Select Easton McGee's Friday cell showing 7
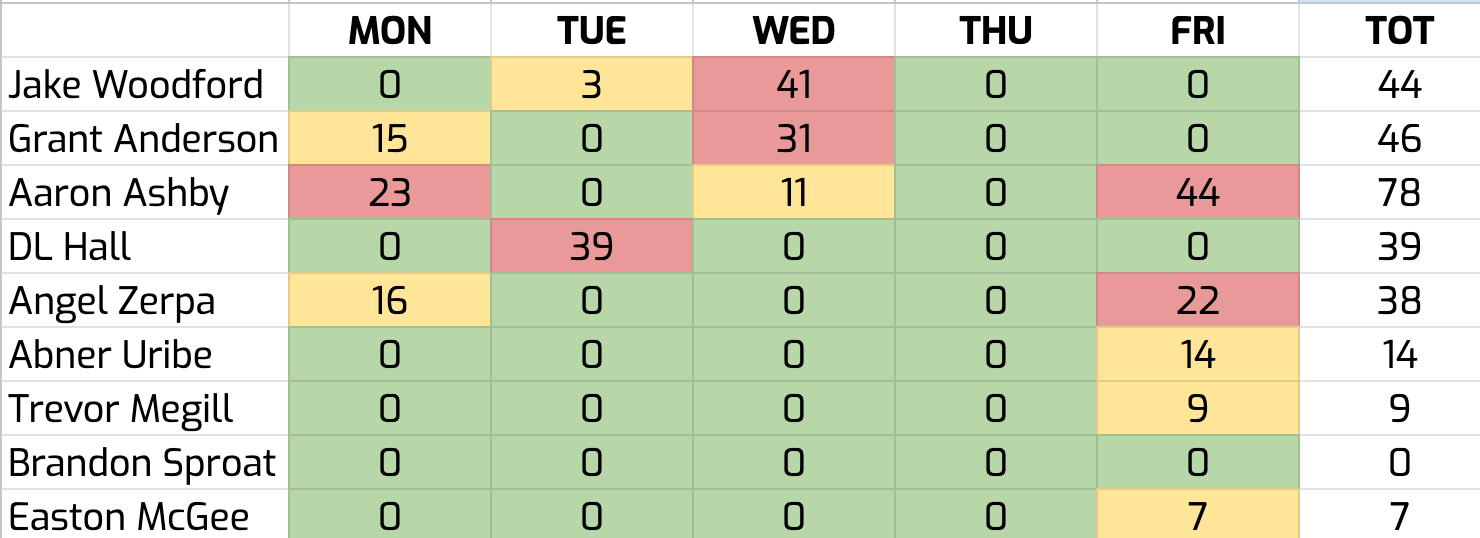Viewport: 1480px width, 538px height. point(1197,516)
